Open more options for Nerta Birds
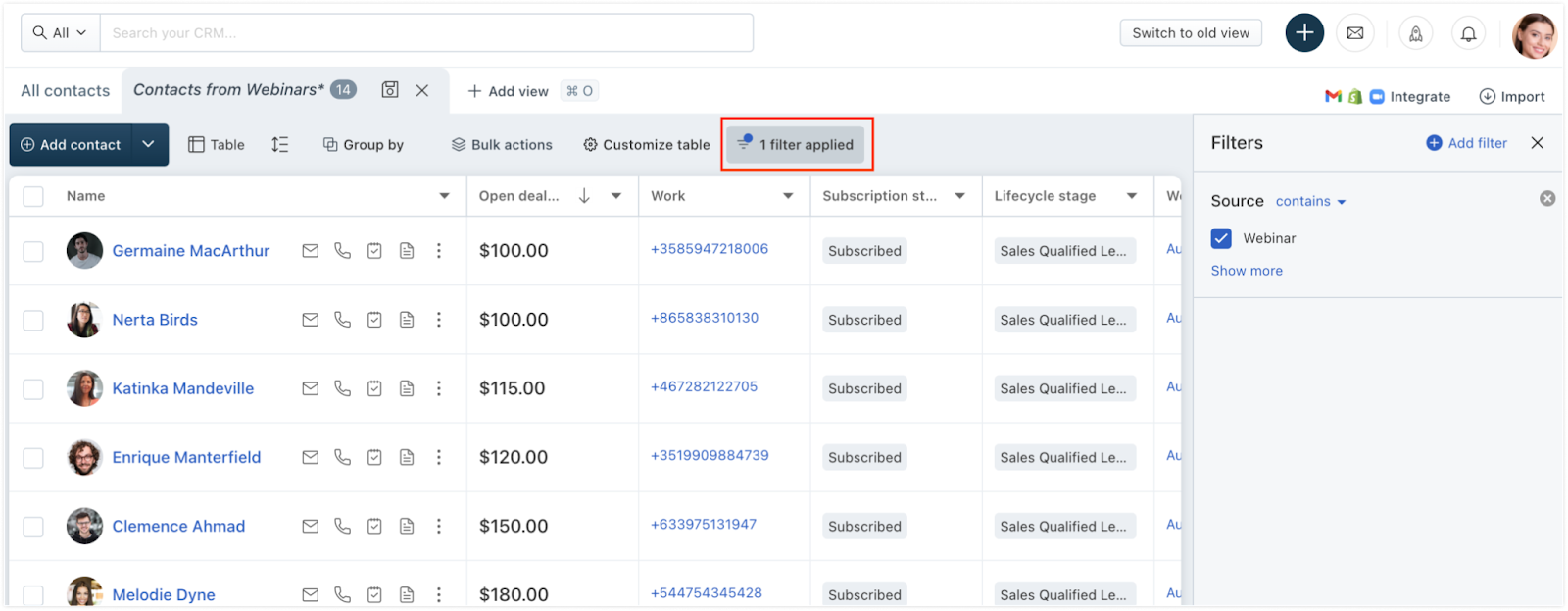This screenshot has width=1568, height=611. click(439, 320)
